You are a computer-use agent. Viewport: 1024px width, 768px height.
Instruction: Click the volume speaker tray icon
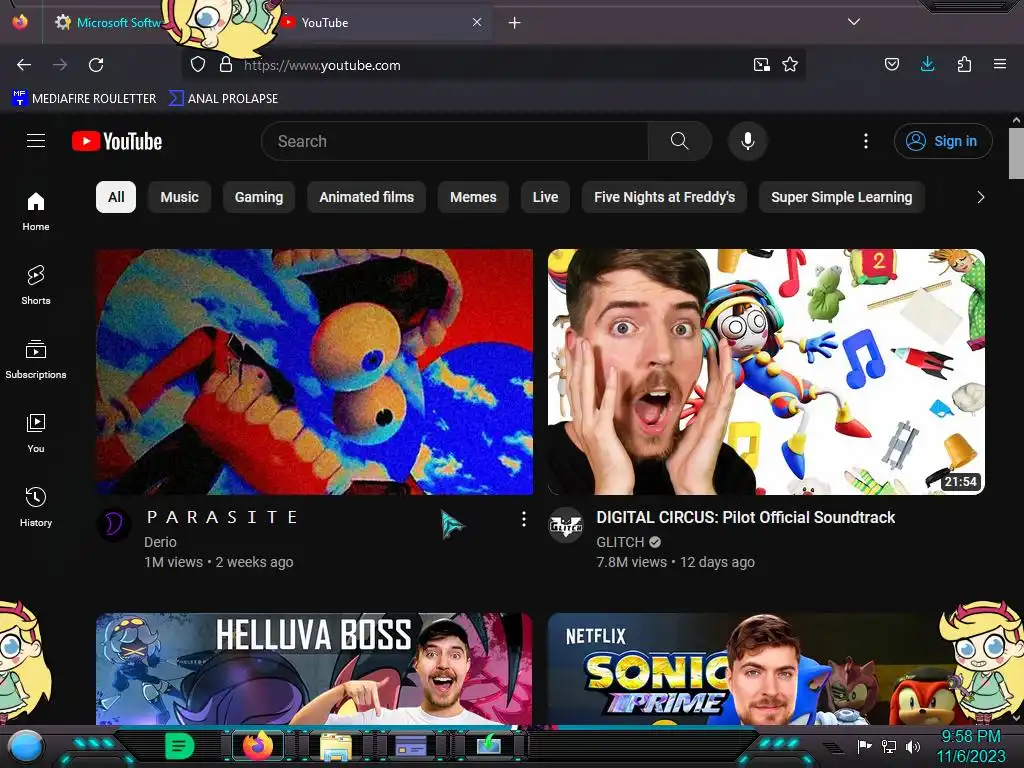tap(913, 746)
